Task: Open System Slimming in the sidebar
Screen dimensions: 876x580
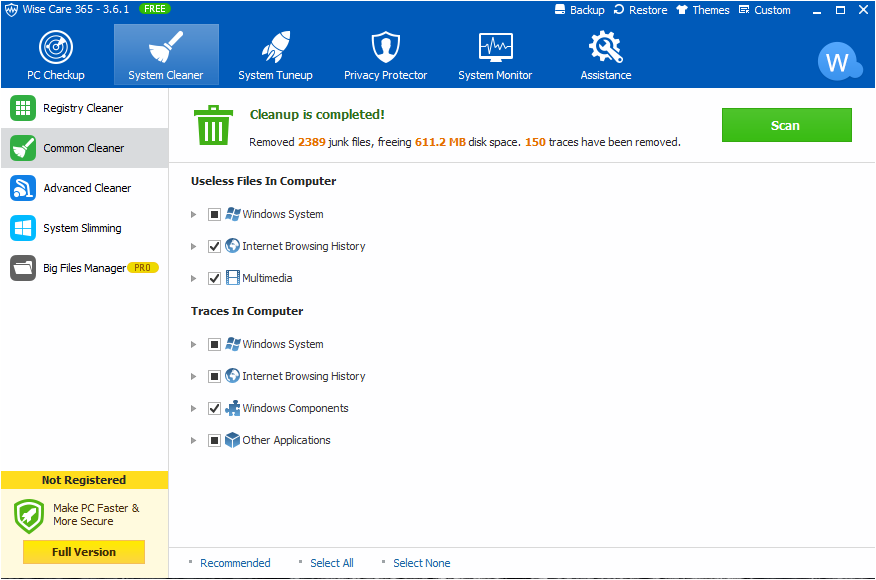Action: pyautogui.click(x=84, y=228)
